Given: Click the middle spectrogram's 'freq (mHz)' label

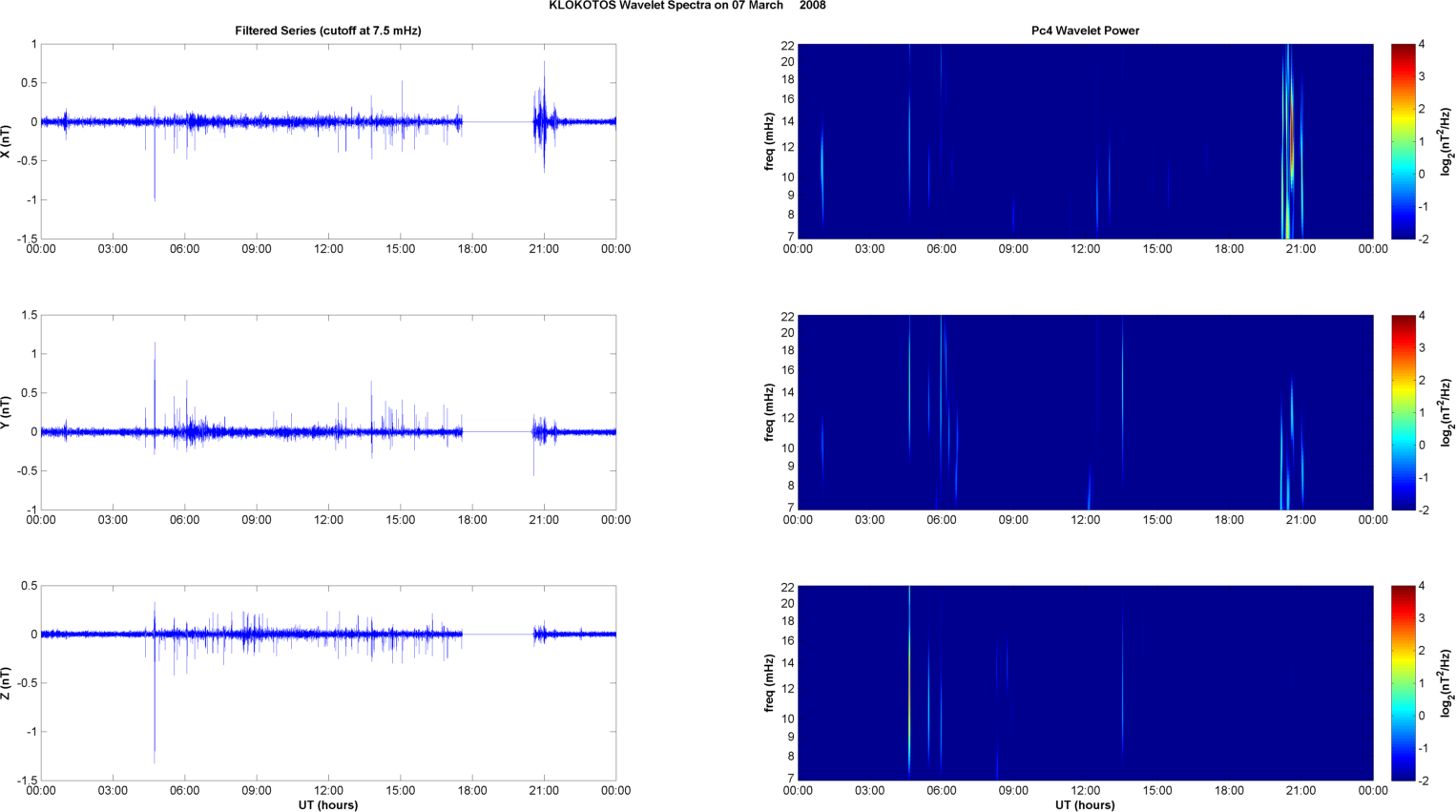Looking at the screenshot, I should (769, 412).
